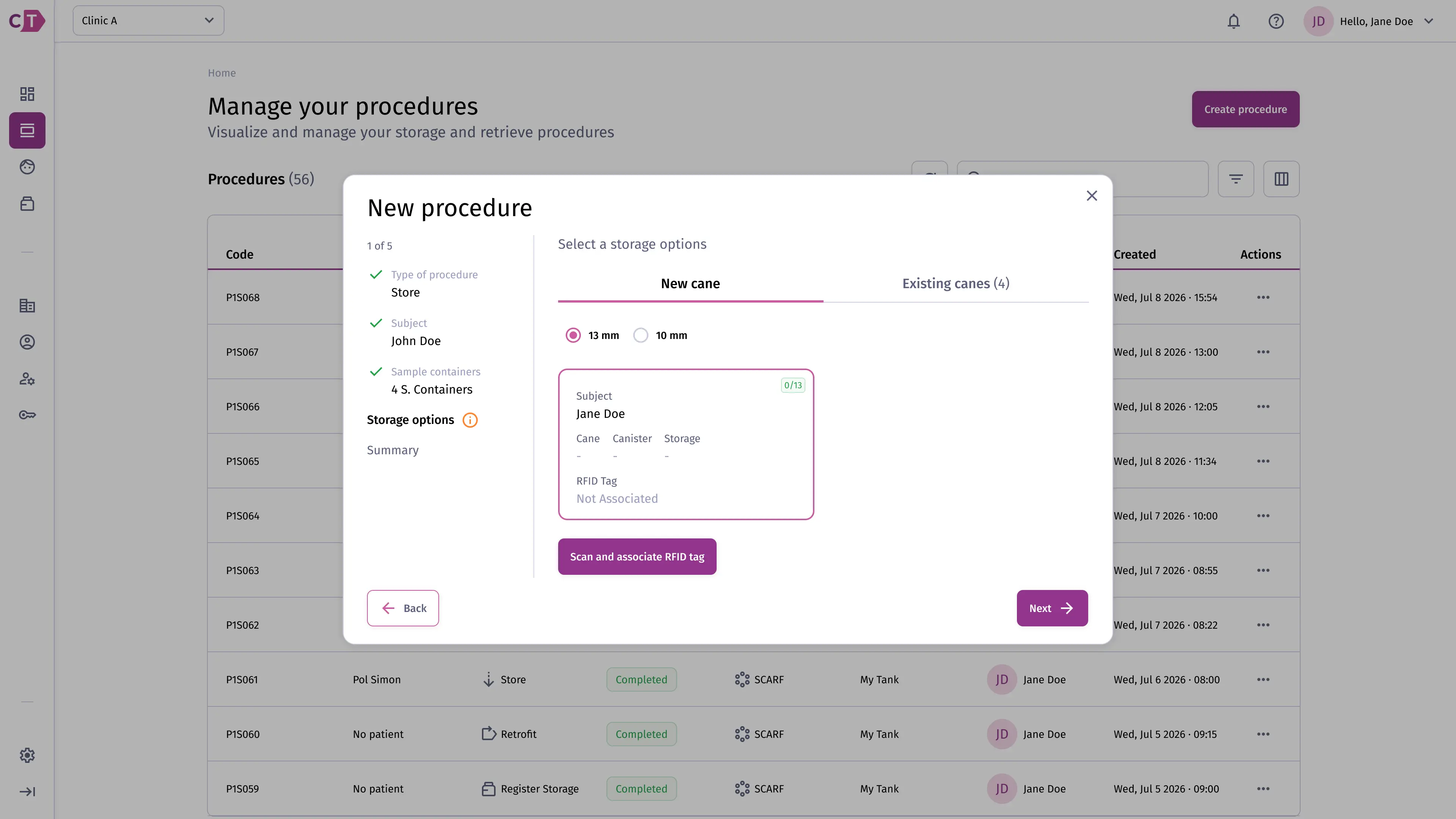Close the New procedure dialog
1456x819 pixels.
point(1092,196)
